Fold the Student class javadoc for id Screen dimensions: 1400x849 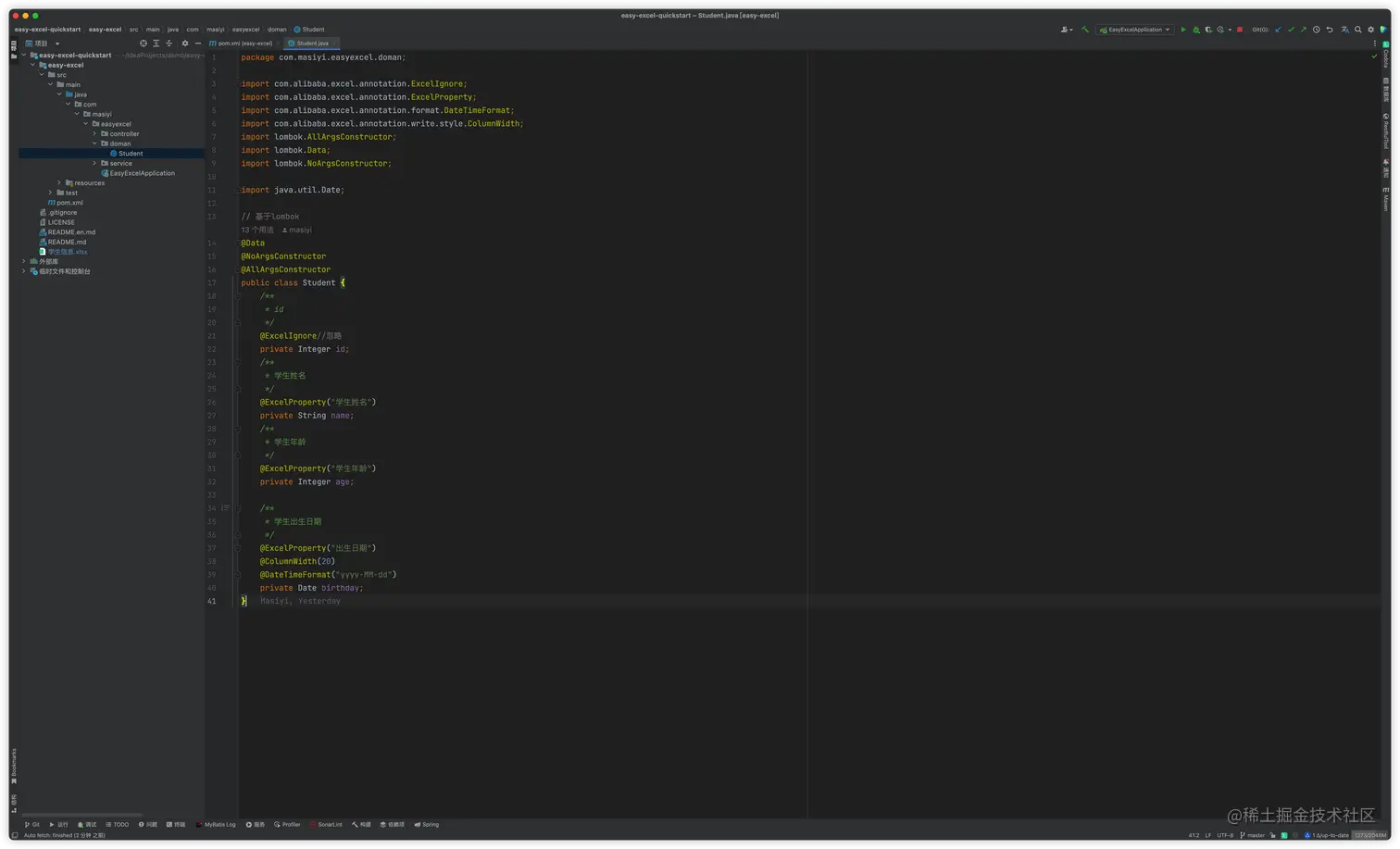pyautogui.click(x=238, y=296)
